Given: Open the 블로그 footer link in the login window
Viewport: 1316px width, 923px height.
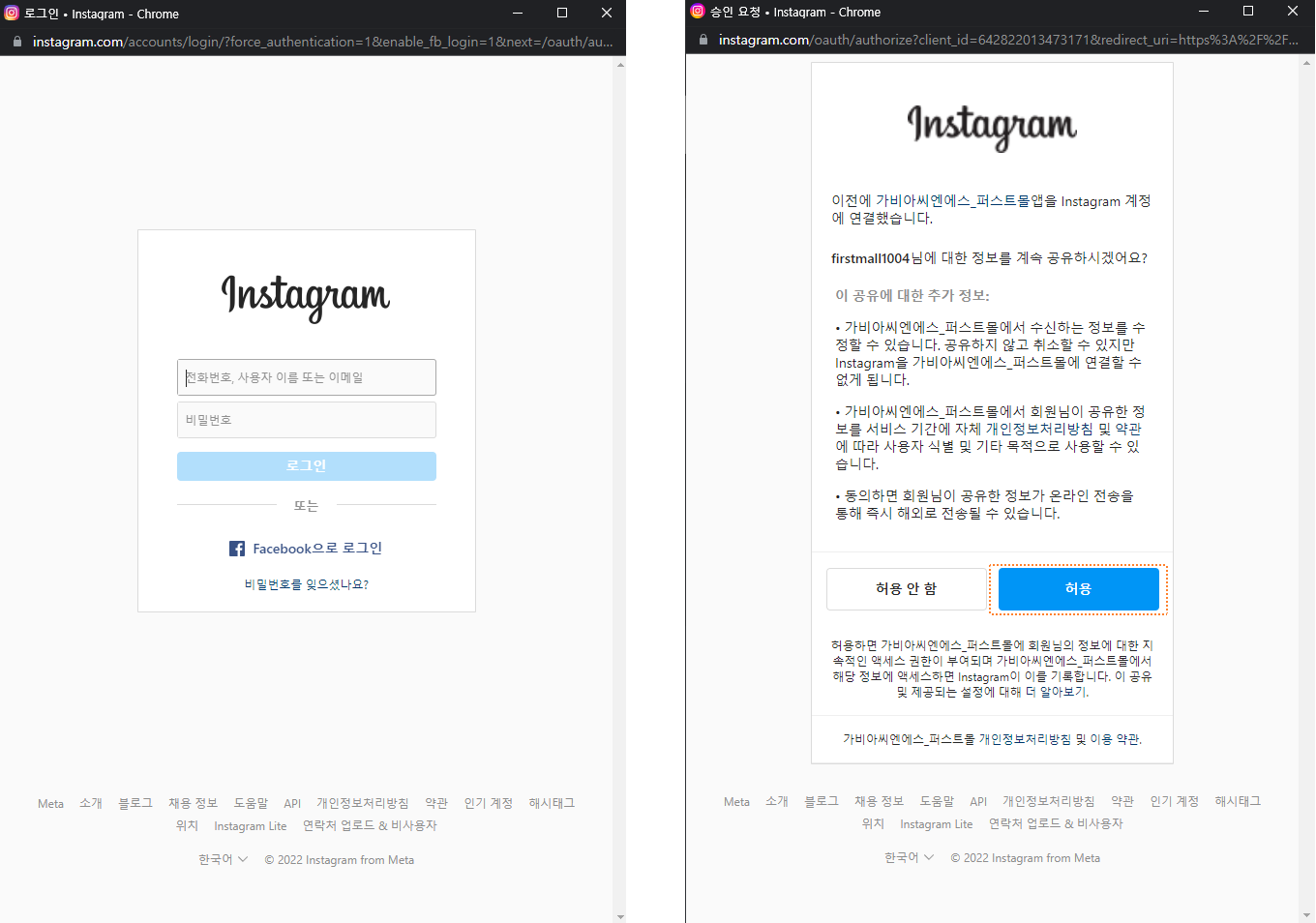Looking at the screenshot, I should (135, 804).
